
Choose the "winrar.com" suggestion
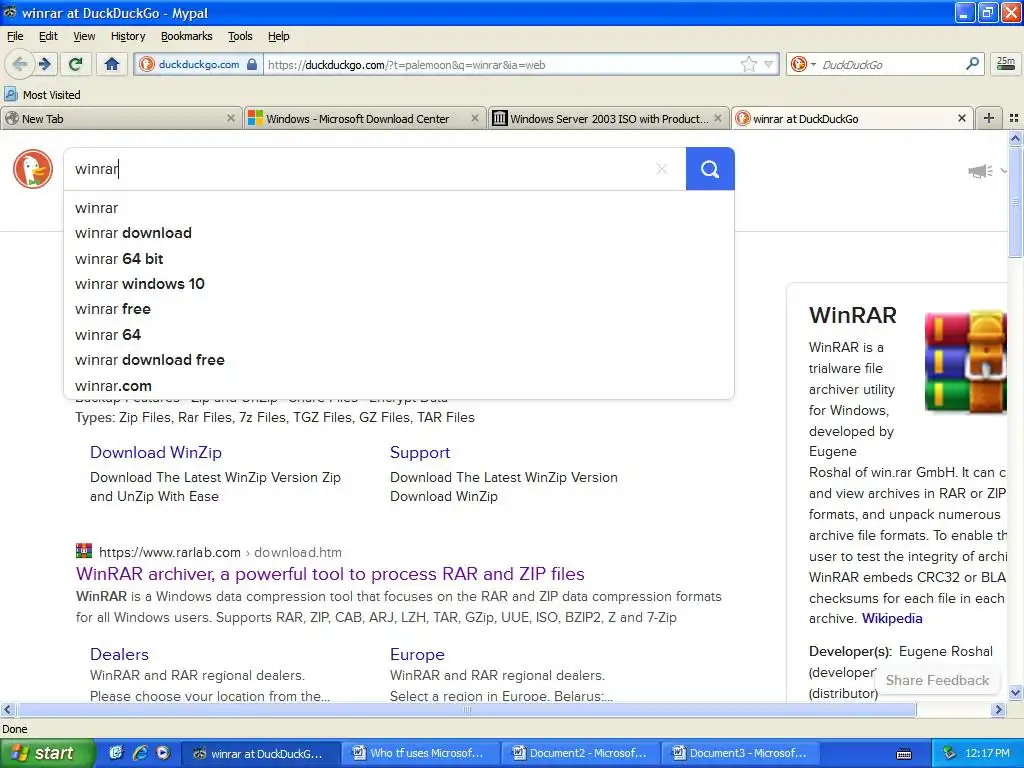(398, 385)
